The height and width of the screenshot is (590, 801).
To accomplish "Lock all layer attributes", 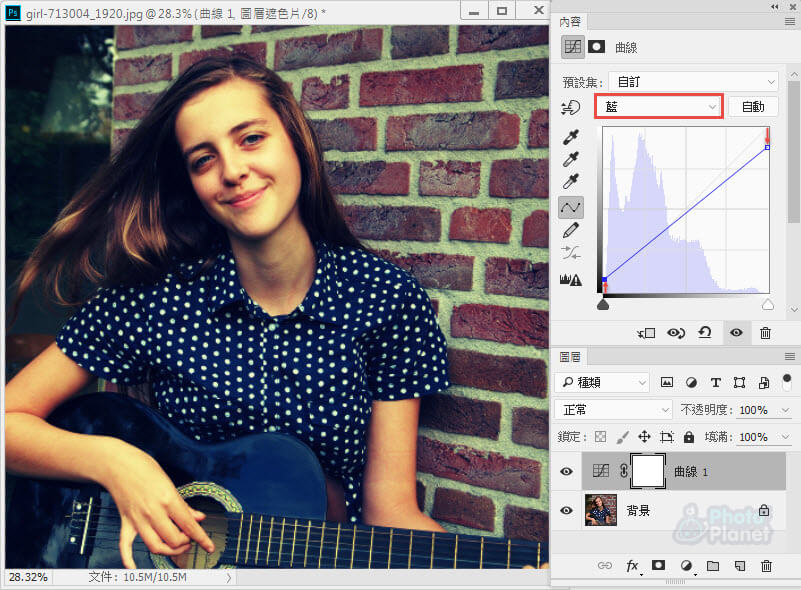I will 689,437.
